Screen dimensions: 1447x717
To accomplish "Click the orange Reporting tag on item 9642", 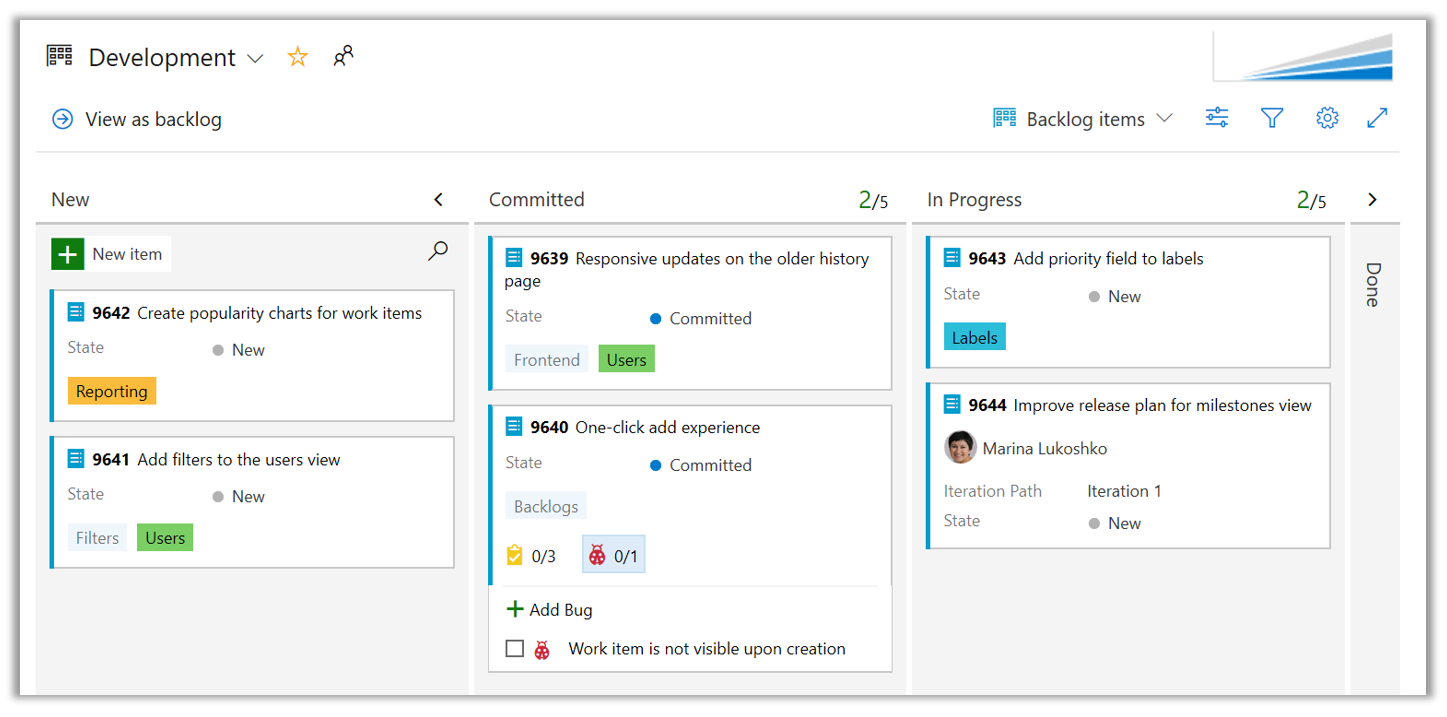I will (x=112, y=391).
